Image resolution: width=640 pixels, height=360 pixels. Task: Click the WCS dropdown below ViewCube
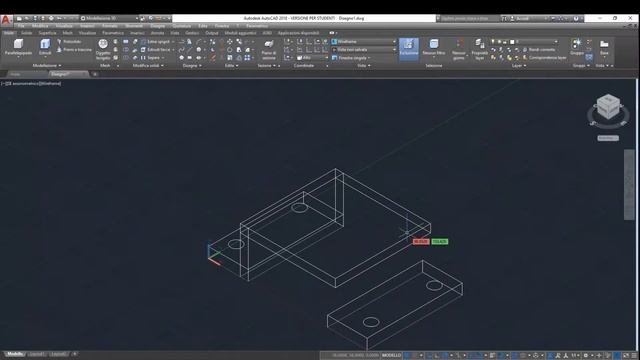pos(608,138)
